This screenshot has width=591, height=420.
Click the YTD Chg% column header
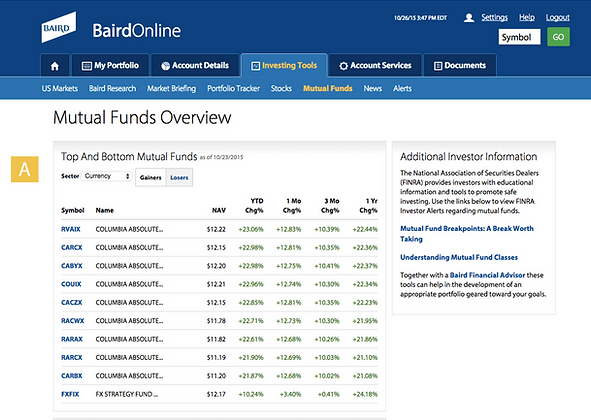pos(254,206)
